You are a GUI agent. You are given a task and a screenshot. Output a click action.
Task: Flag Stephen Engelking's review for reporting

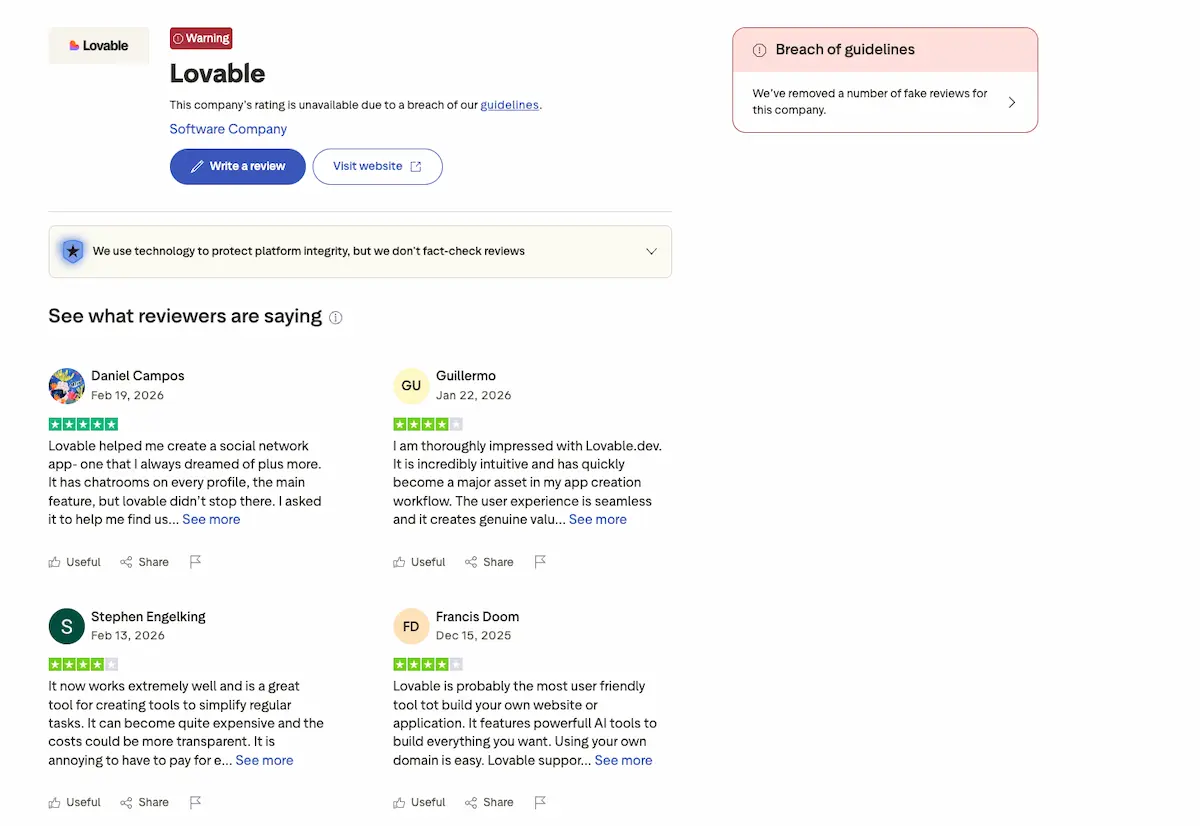[196, 801]
